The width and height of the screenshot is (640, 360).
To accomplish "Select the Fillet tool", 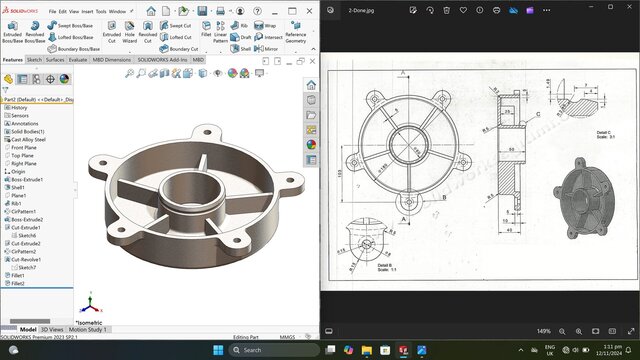I will [x=206, y=29].
